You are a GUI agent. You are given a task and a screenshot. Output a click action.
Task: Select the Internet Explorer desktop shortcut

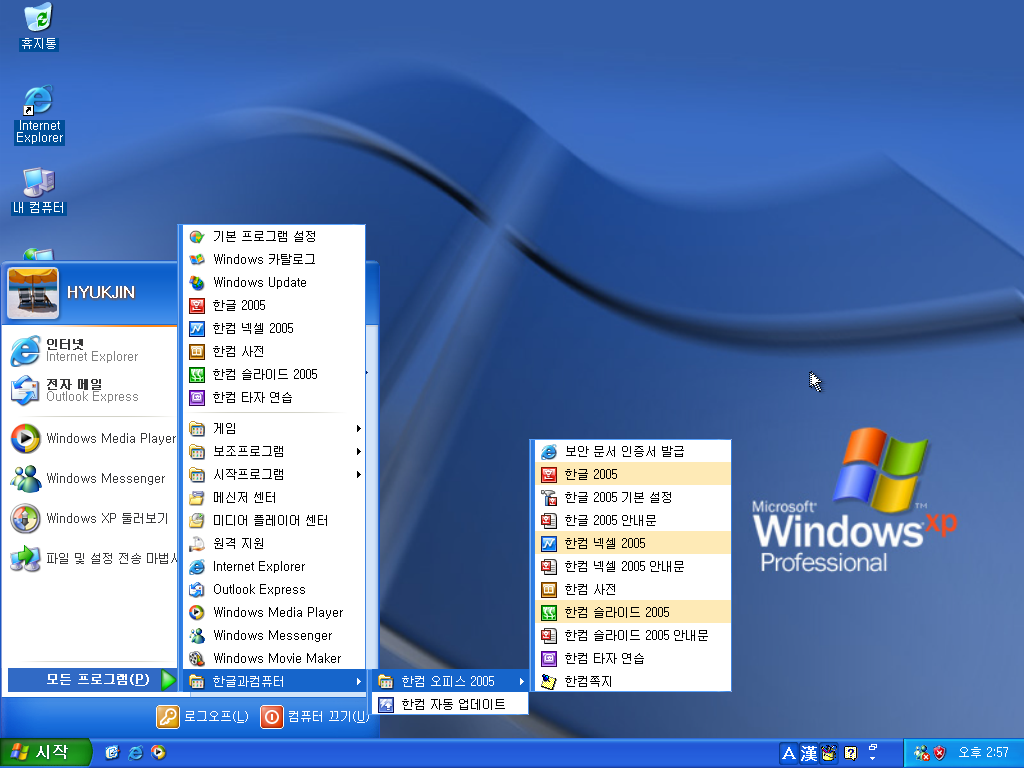(x=39, y=114)
